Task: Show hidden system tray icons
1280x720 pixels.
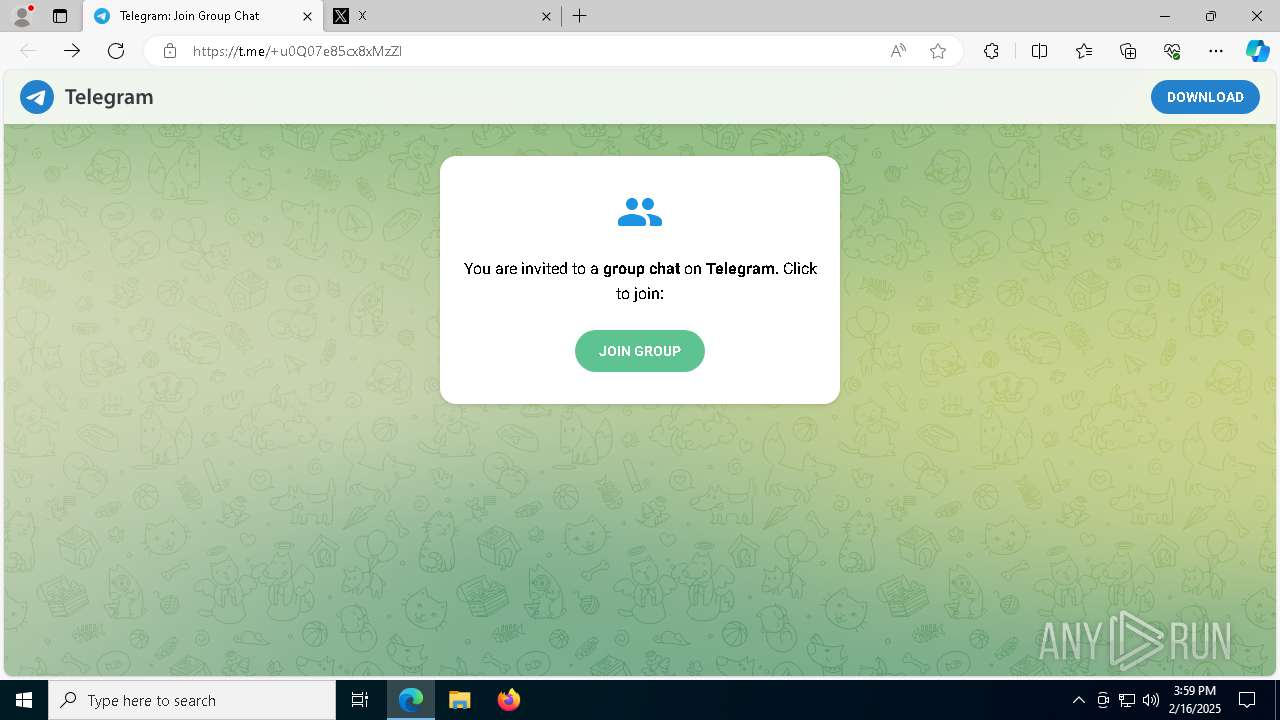Action: coord(1078,700)
